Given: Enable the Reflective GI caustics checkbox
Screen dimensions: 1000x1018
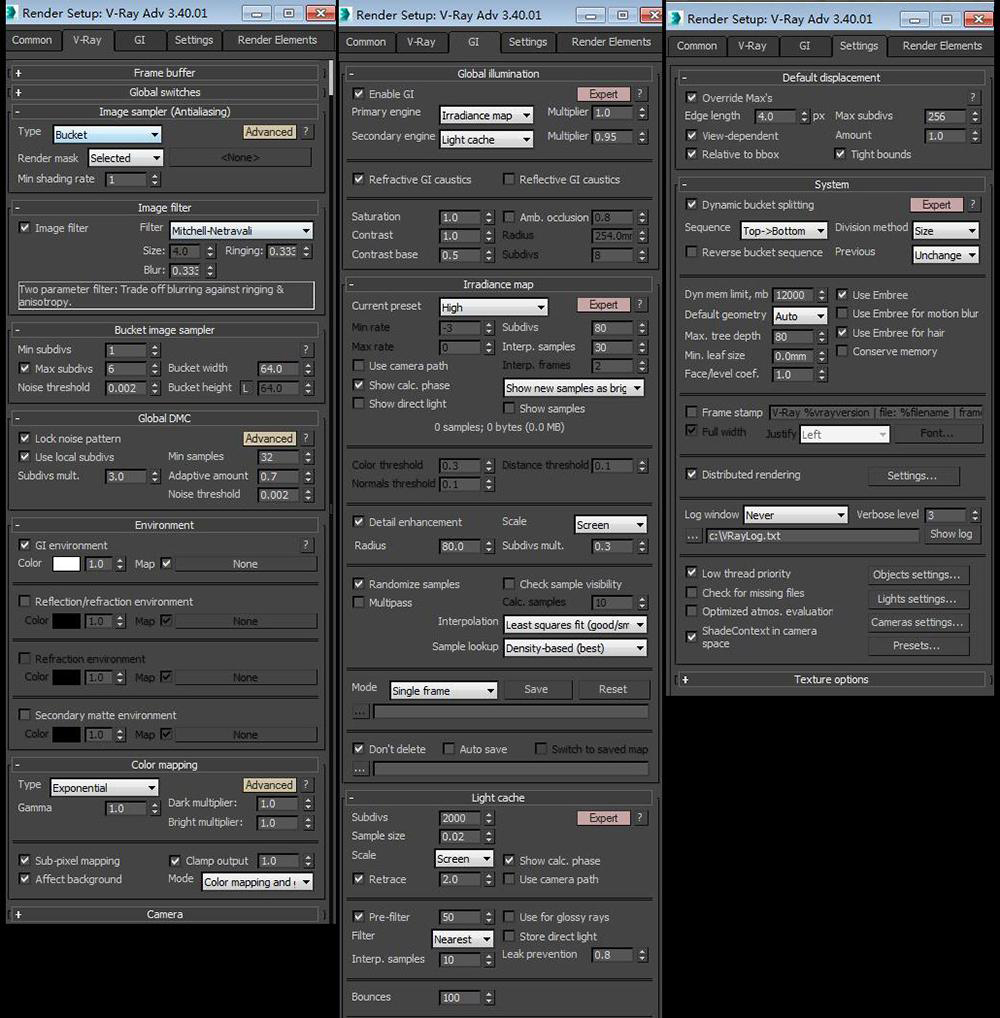Looking at the screenshot, I should click(x=509, y=179).
